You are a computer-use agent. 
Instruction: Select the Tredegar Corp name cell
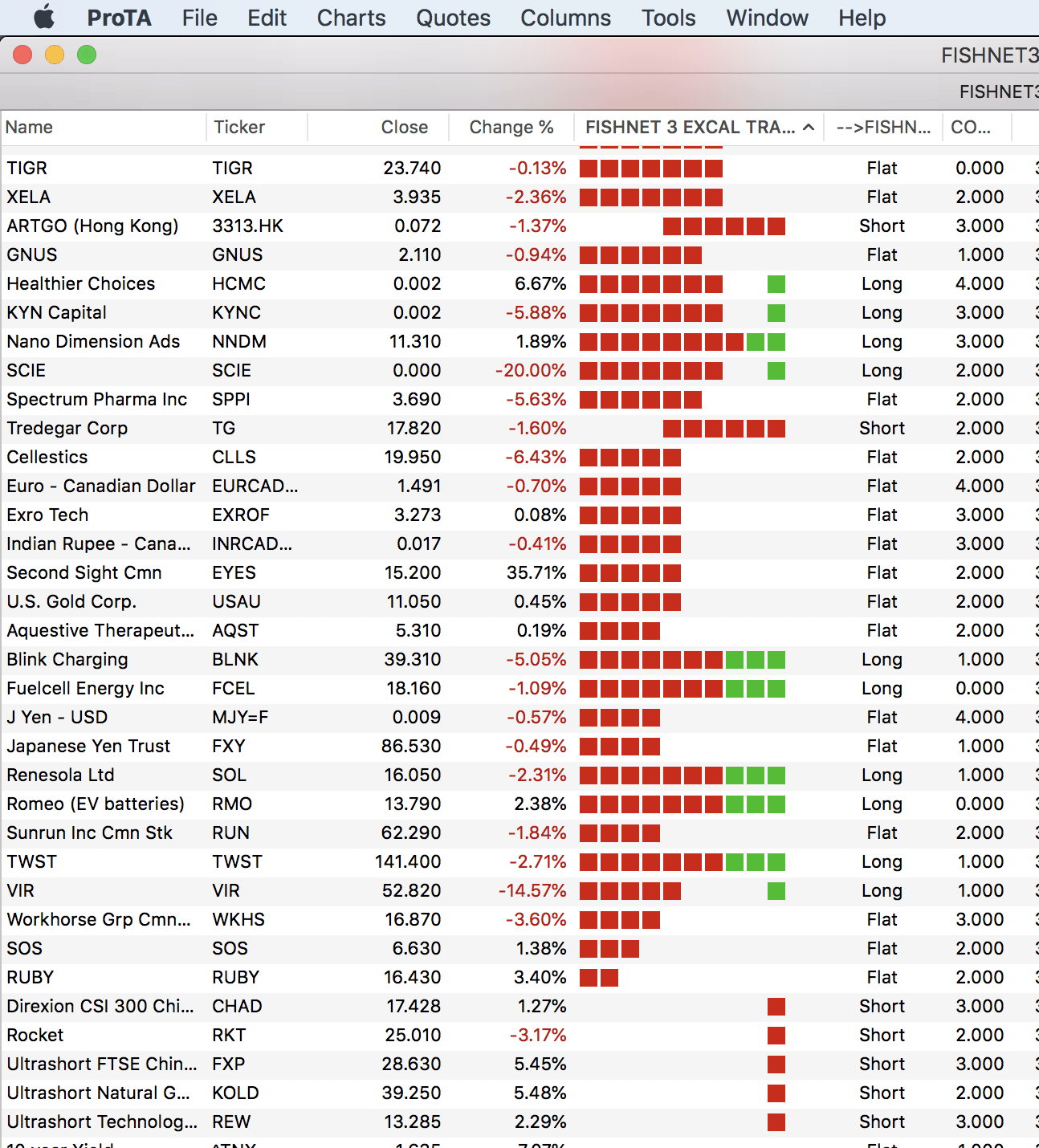point(67,429)
